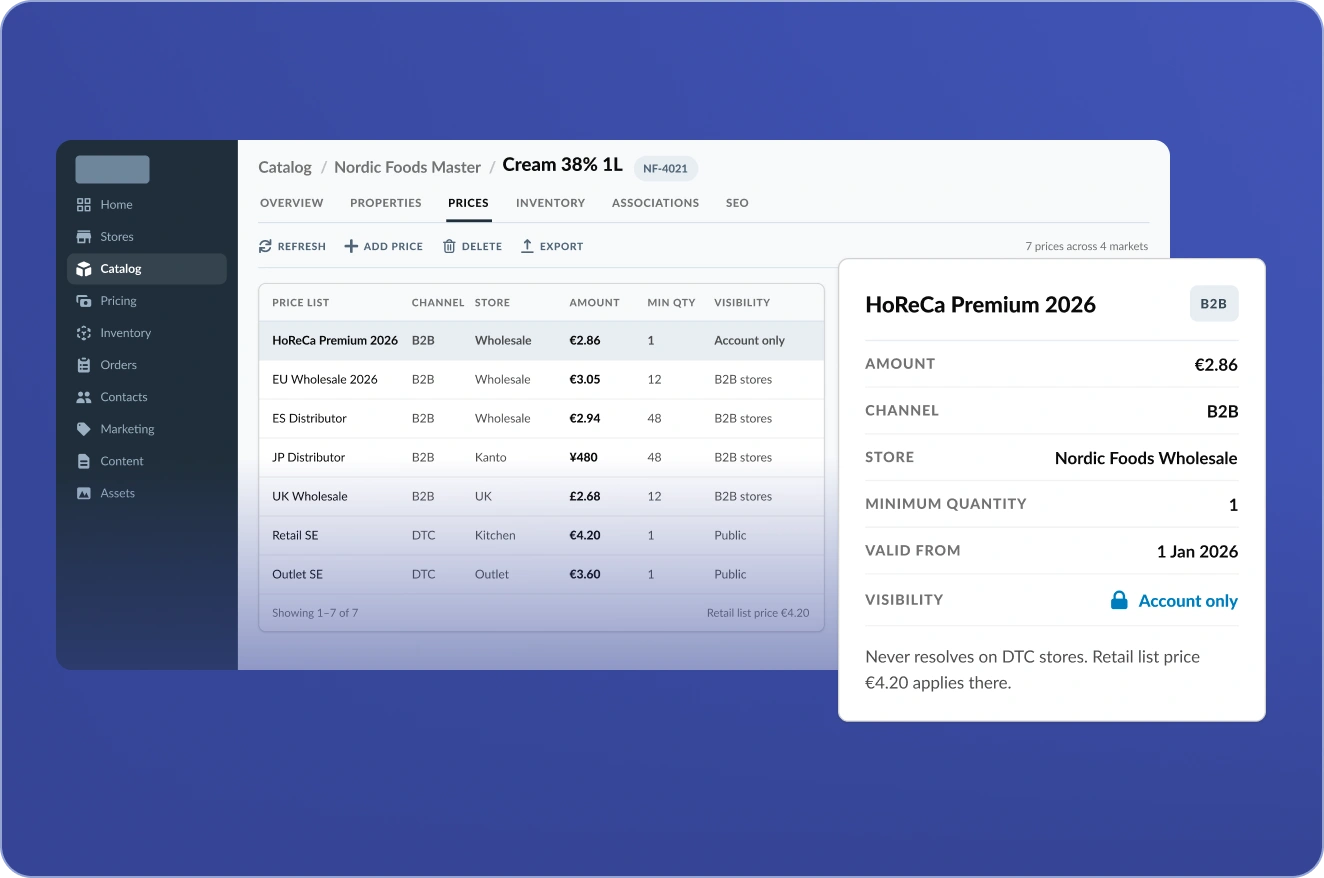Select the Prices tab

[468, 203]
